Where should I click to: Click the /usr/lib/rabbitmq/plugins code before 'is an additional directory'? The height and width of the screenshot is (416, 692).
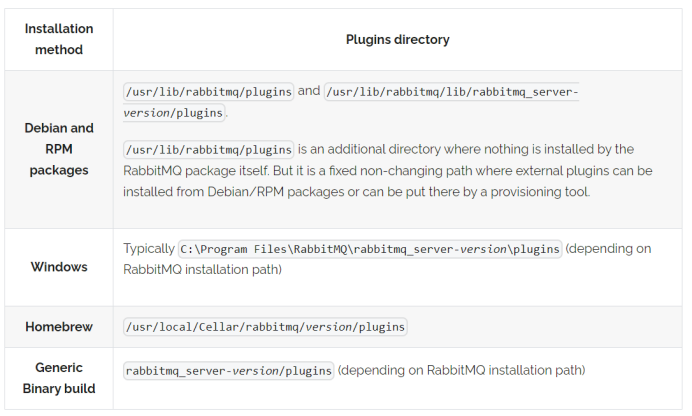208,150
